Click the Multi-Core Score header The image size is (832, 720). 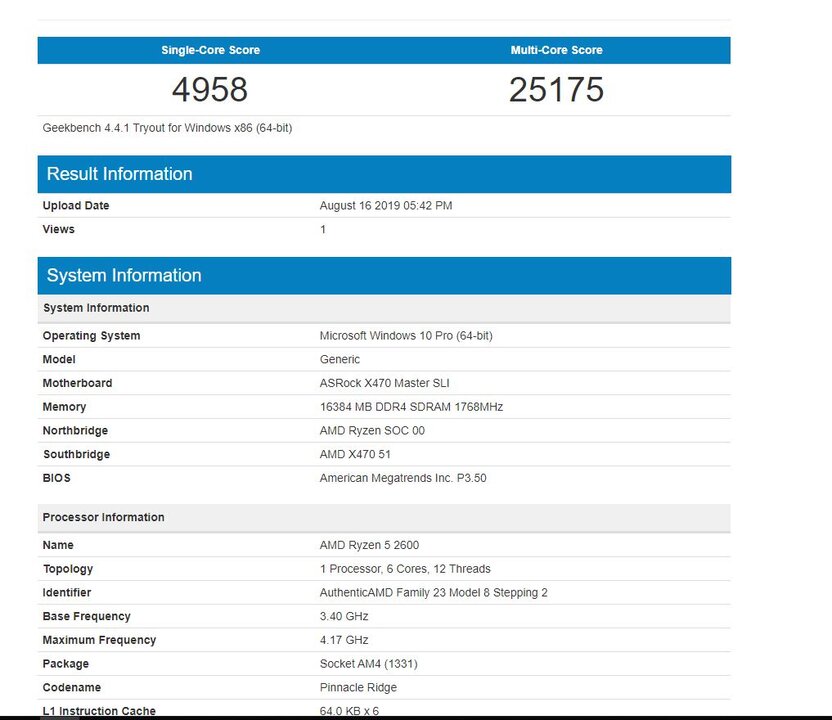[557, 50]
